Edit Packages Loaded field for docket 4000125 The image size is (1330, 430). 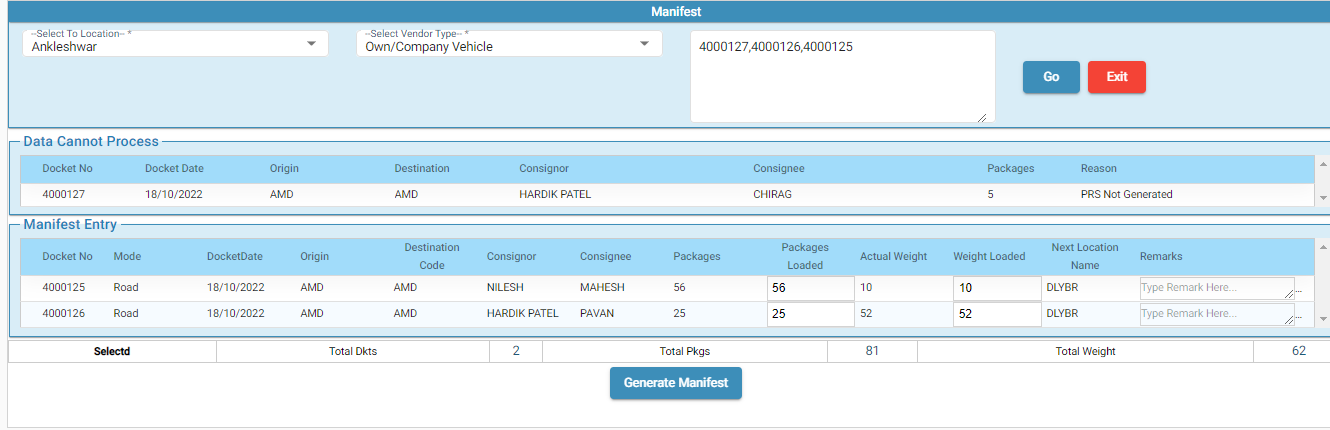[810, 288]
